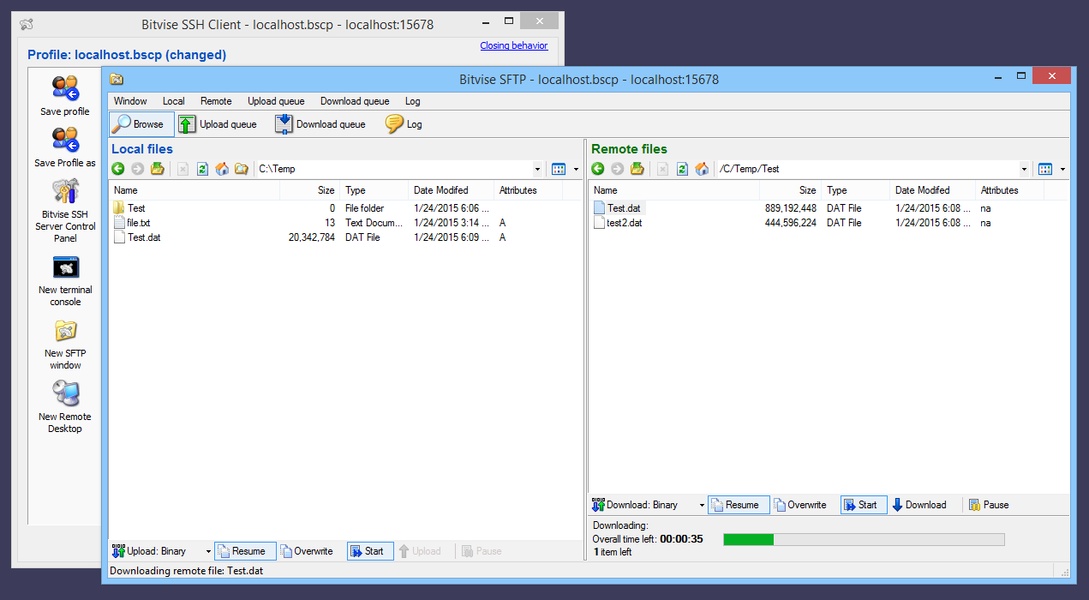The height and width of the screenshot is (600, 1089).
Task: Refresh the Local files listing
Action: coord(202,169)
